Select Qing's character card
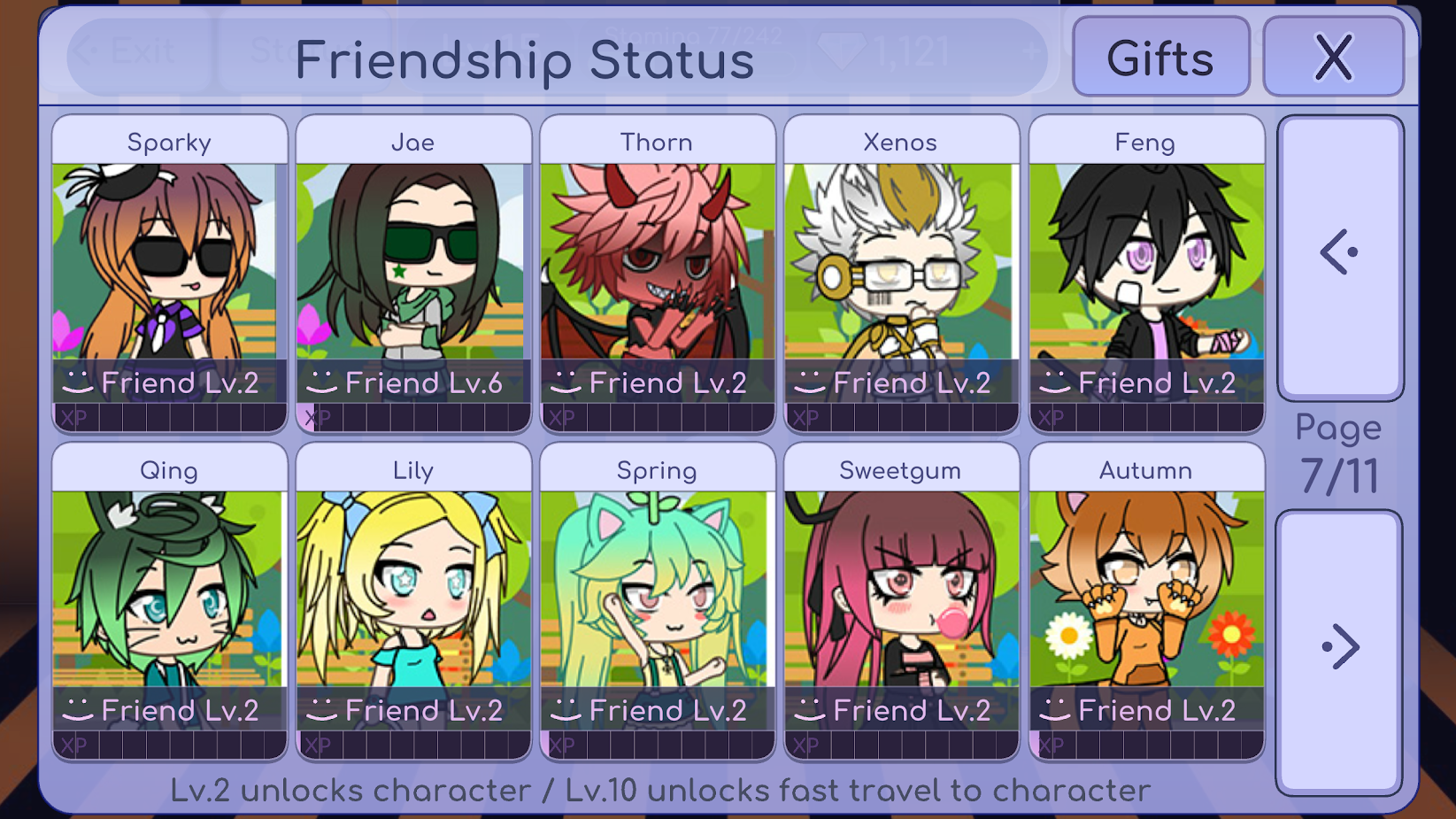The image size is (1456, 819). point(169,602)
